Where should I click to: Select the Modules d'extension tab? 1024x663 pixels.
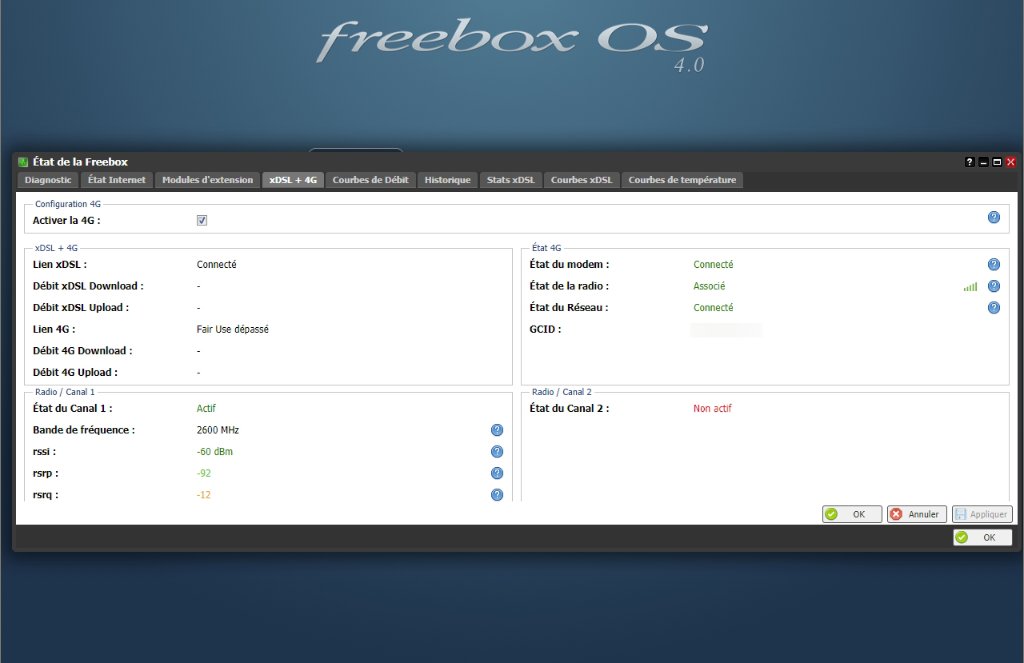click(x=208, y=180)
